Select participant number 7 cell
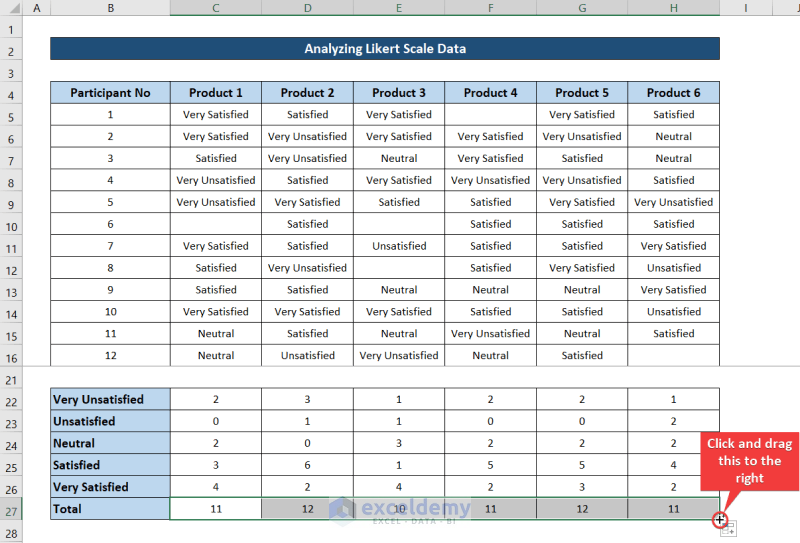Screen dimensions: 800x543 click(x=110, y=246)
